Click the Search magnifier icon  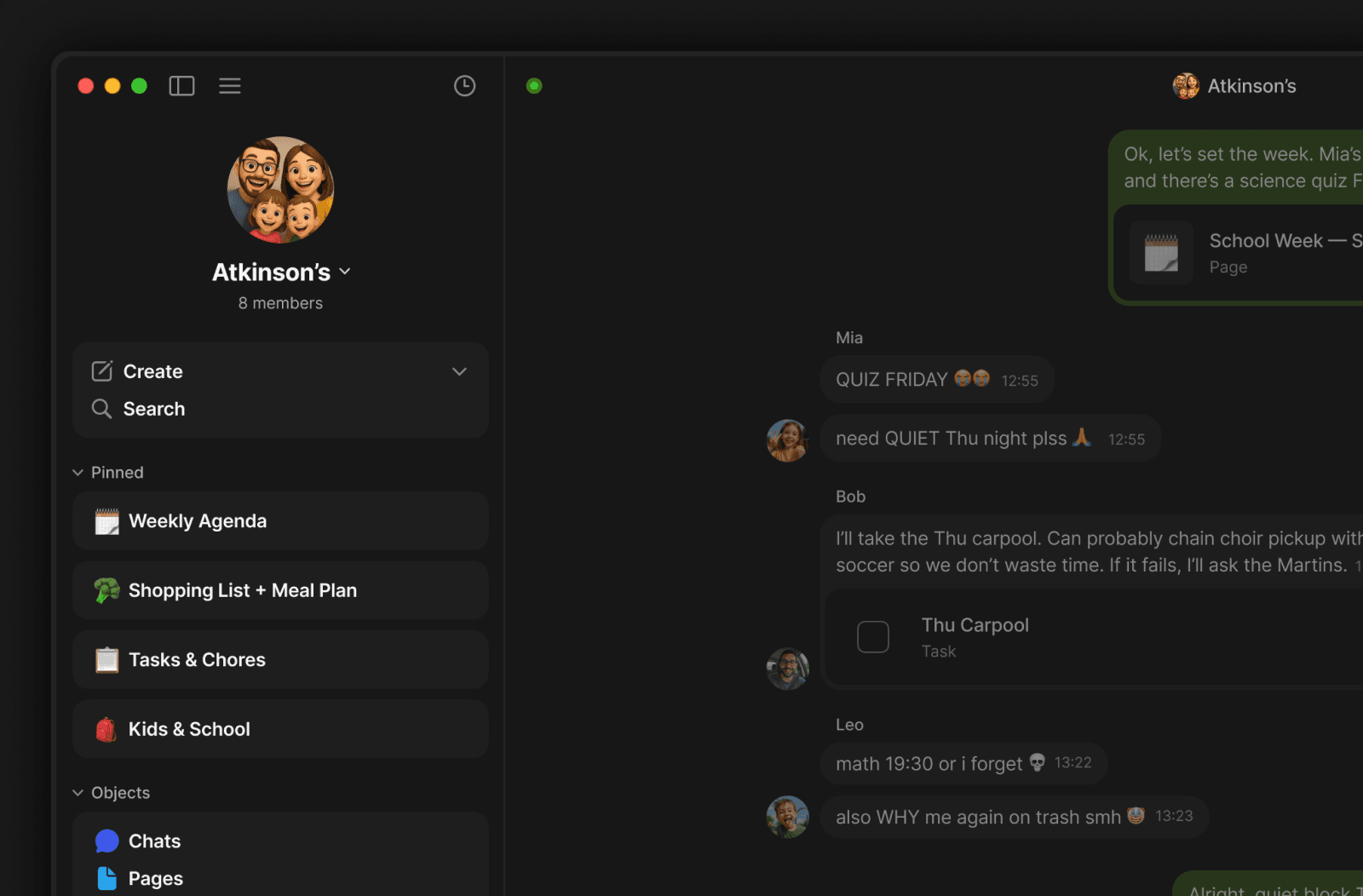[x=101, y=409]
